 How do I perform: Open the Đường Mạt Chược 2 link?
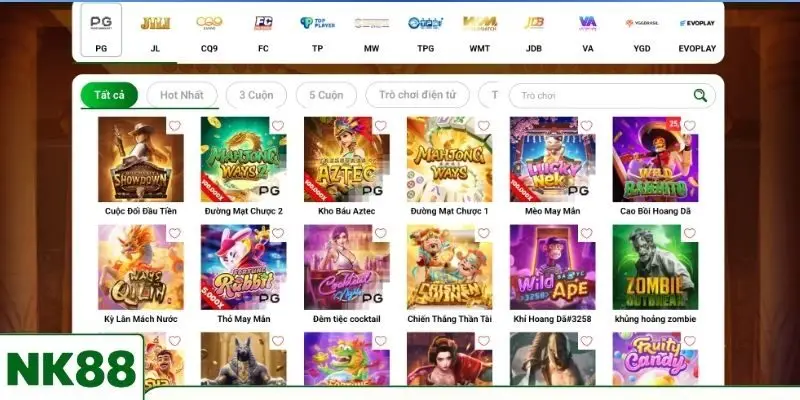pos(243,211)
